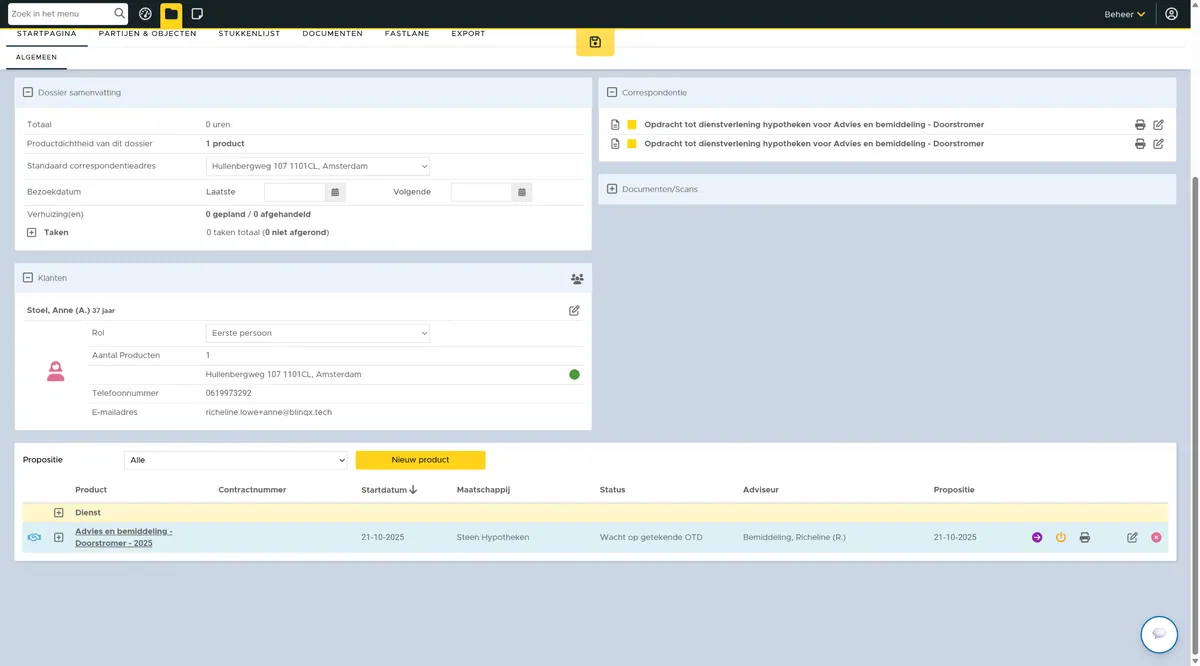The height and width of the screenshot is (666, 1200).
Task: Open Standaard correspondentieadres dropdown
Action: 318,166
